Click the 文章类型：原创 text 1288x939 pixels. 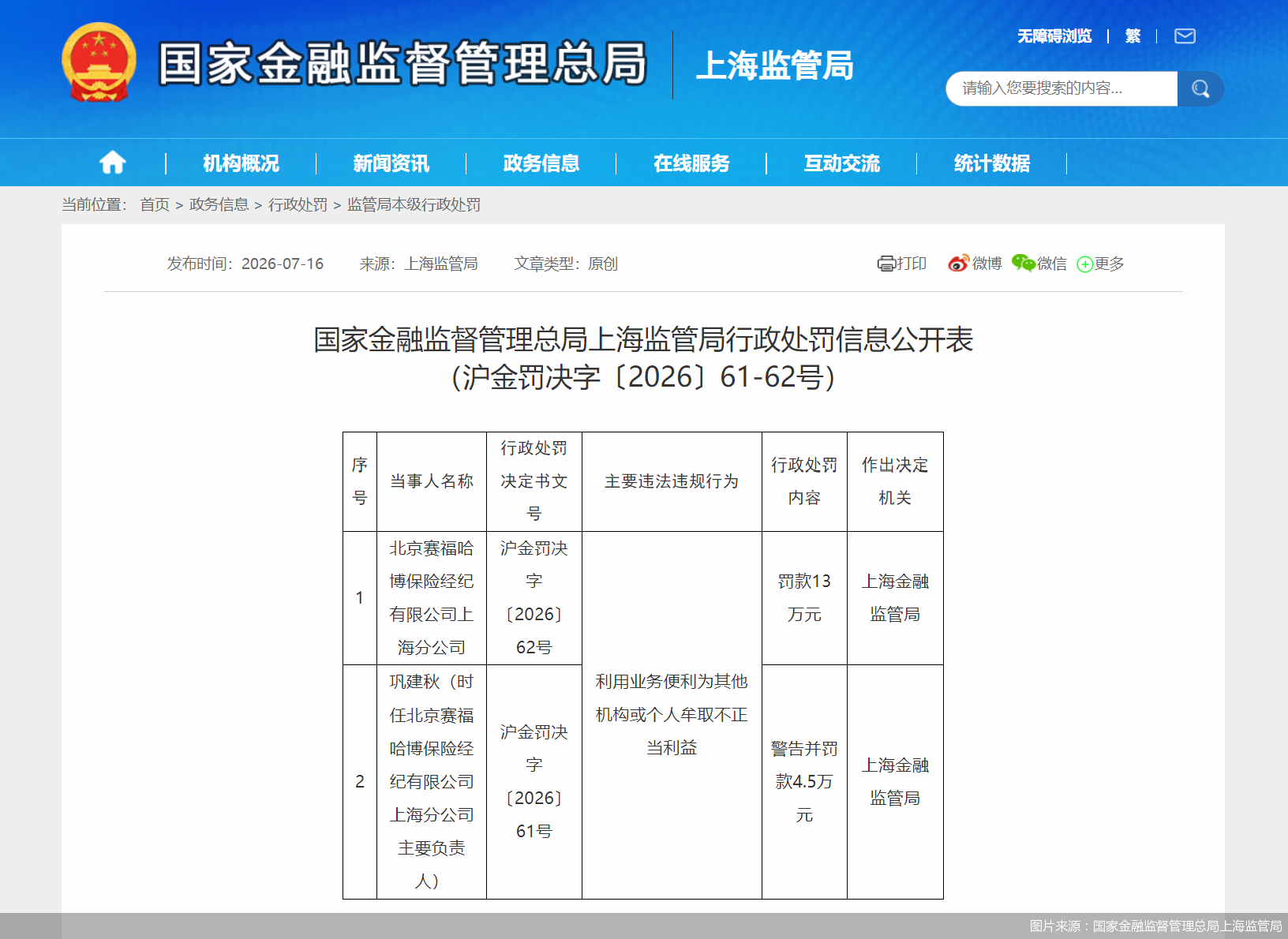coord(566,264)
